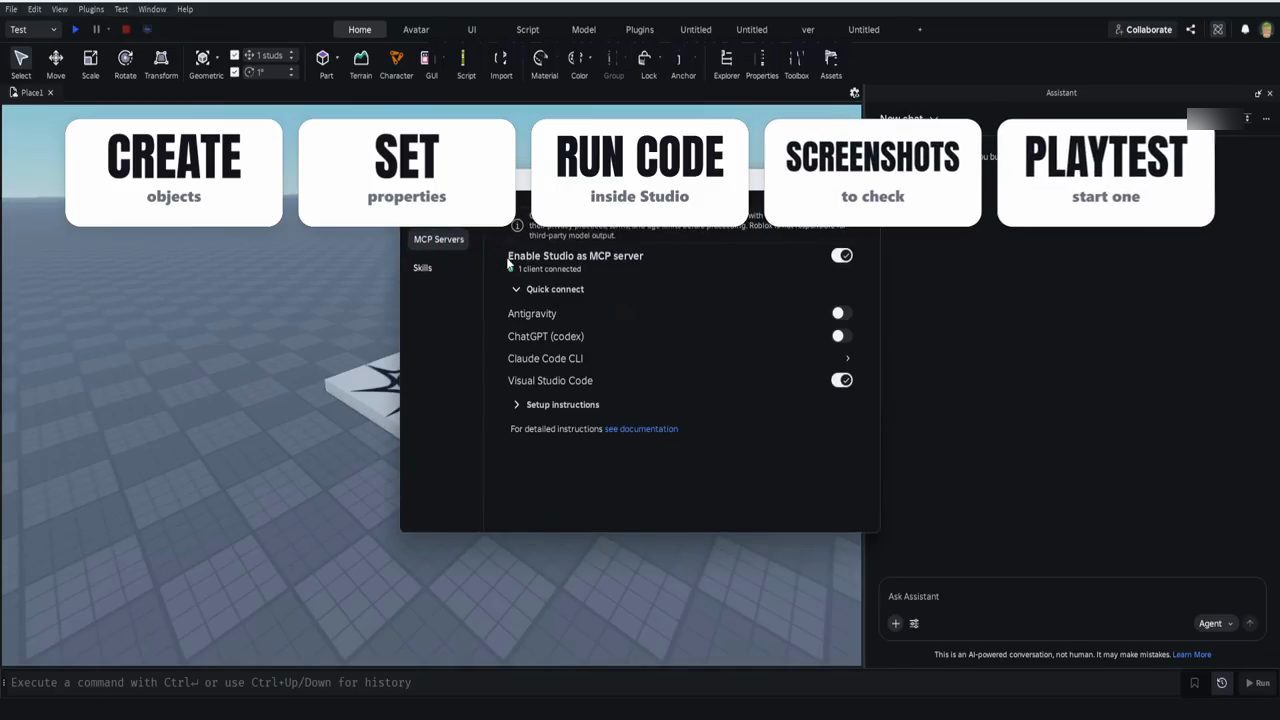Open the Learn More link
Image resolution: width=1280 pixels, height=720 pixels.
pyautogui.click(x=1192, y=655)
